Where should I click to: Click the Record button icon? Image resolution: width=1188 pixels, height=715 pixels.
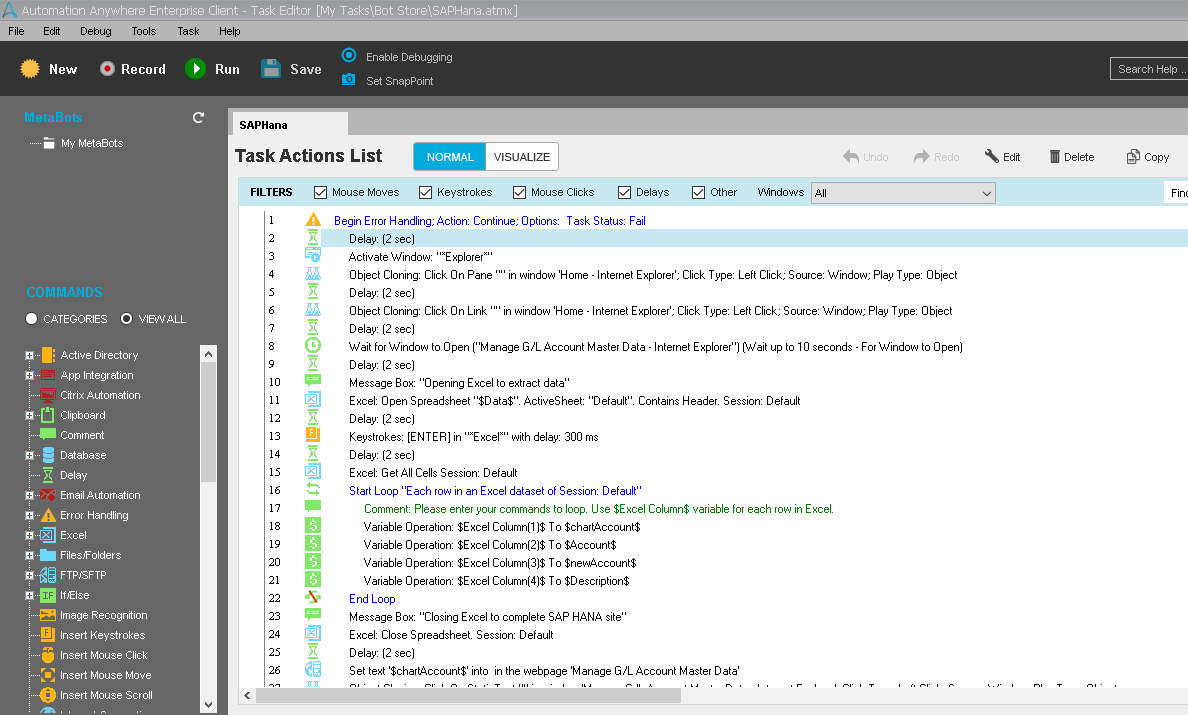(108, 69)
